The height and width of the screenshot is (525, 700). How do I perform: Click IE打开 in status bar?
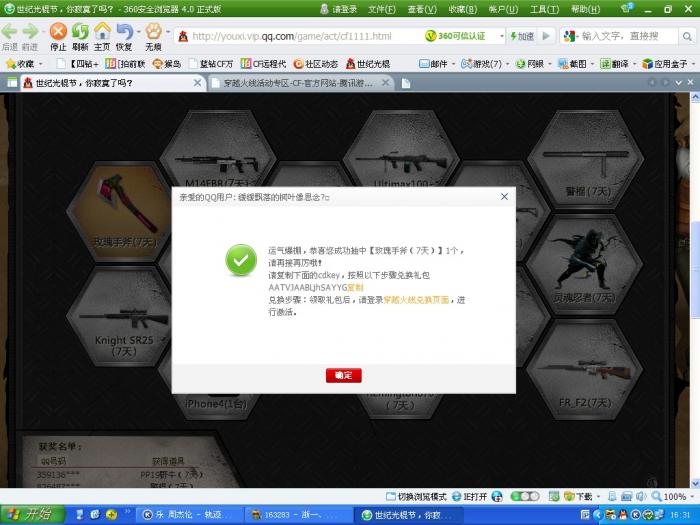(x=470, y=496)
